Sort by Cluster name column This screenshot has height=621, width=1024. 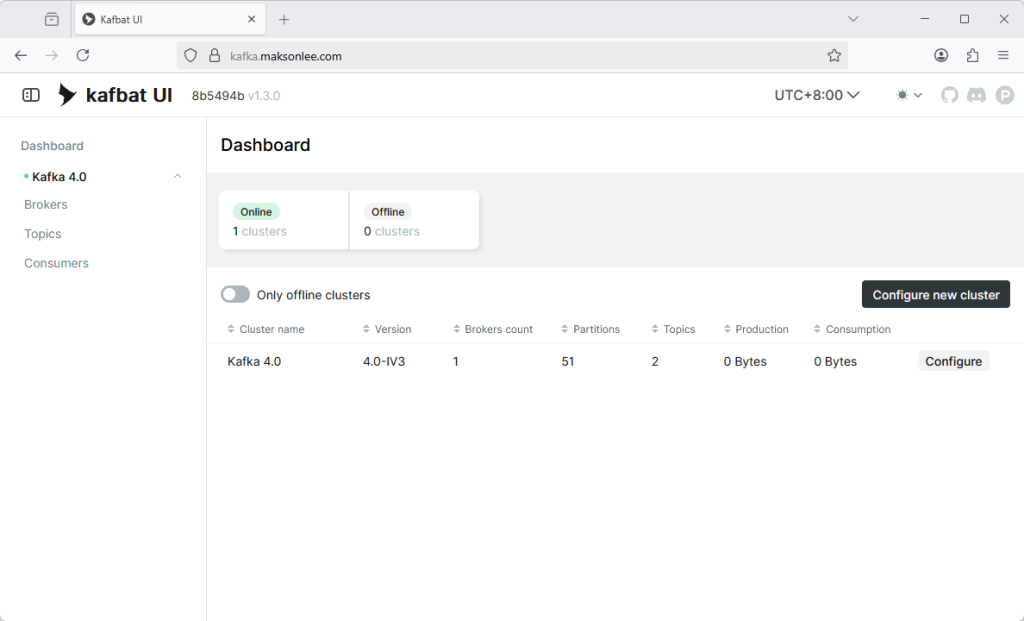[x=266, y=329]
